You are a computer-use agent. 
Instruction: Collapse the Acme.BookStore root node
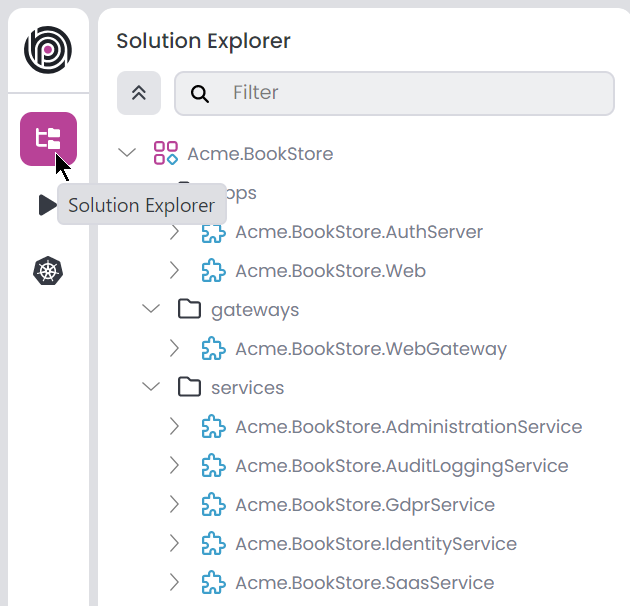[127, 154]
